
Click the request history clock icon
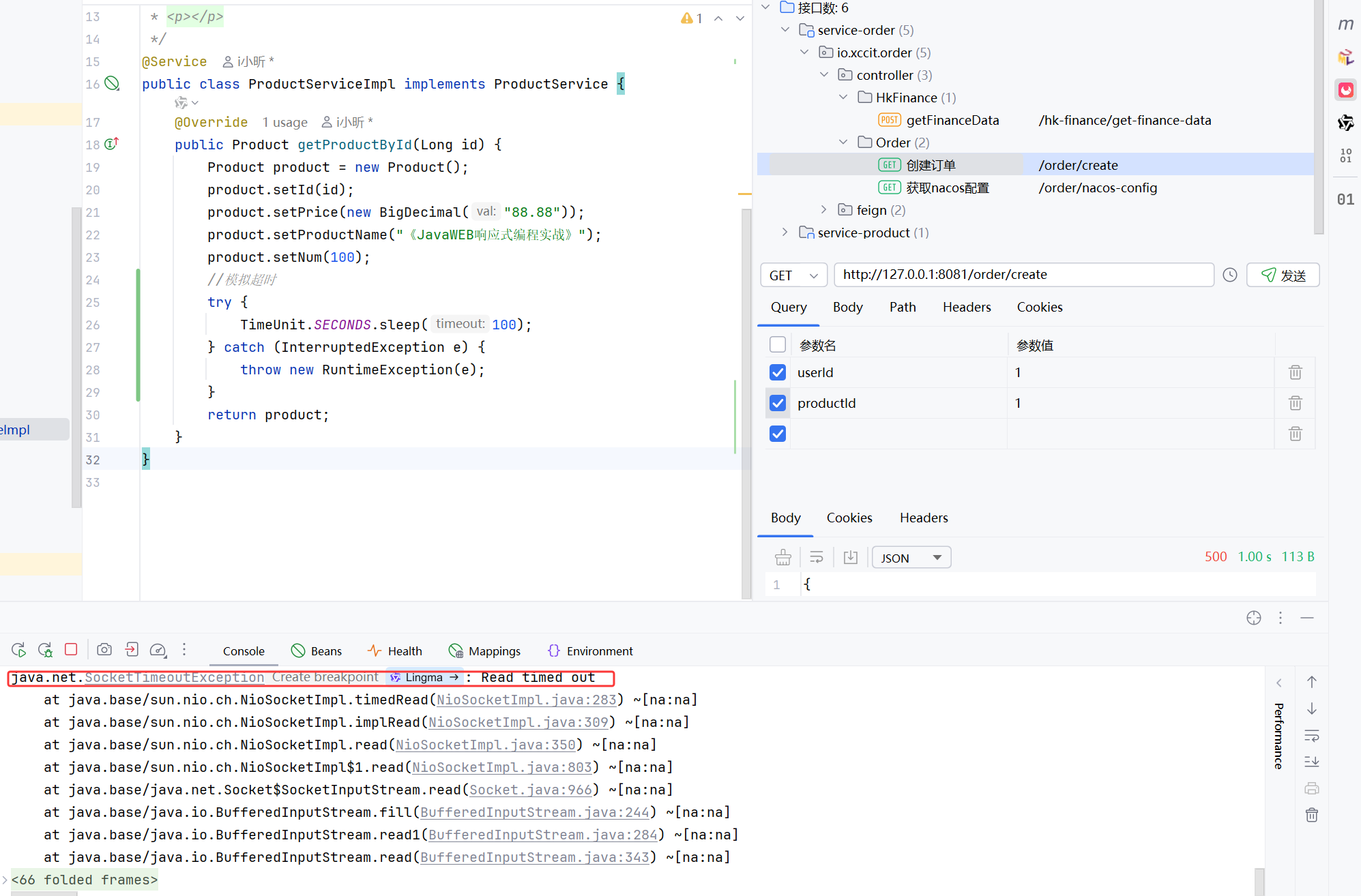[x=1229, y=275]
